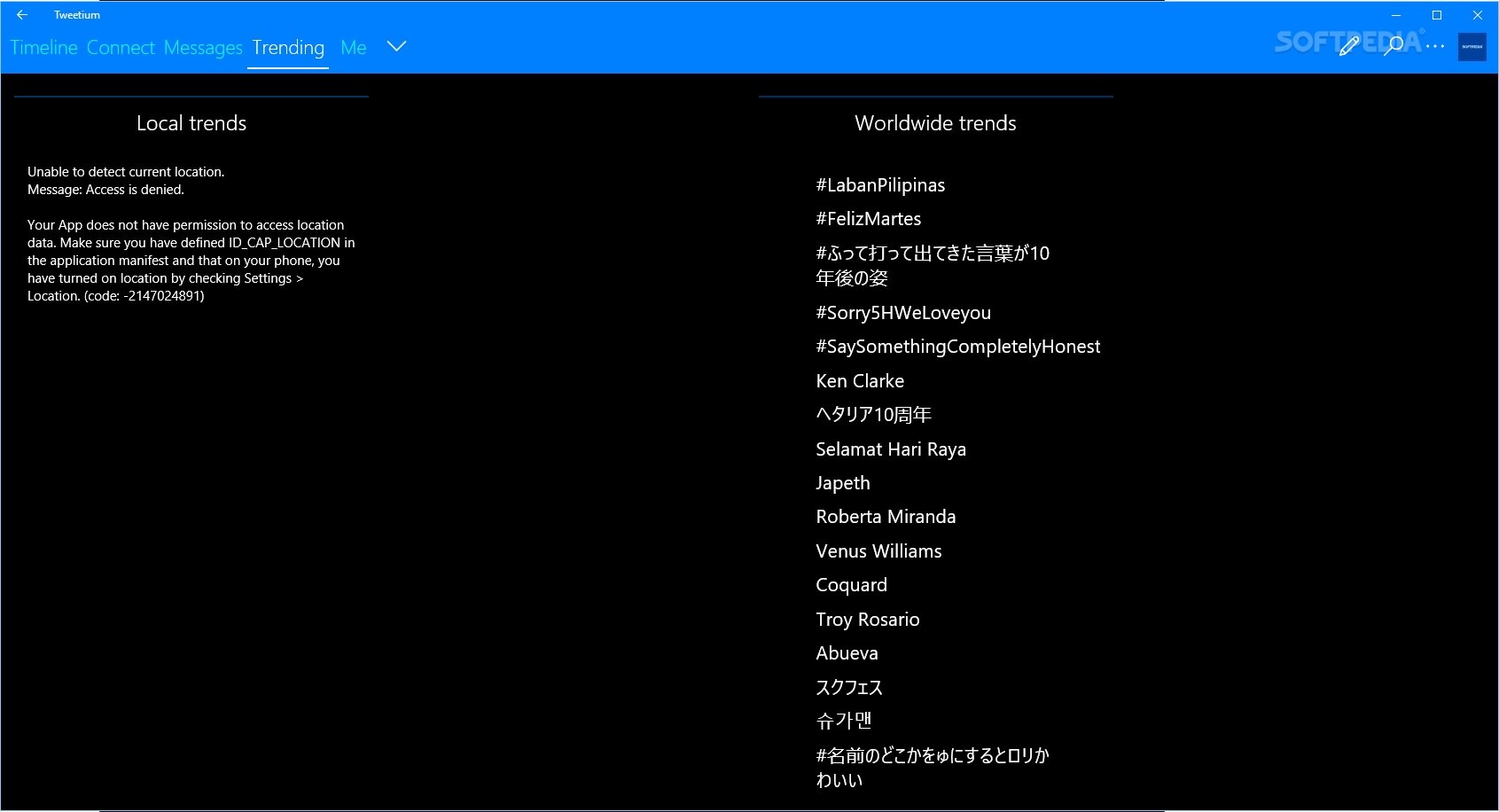This screenshot has width=1499, height=812.
Task: Select the Troy Rosario trend
Action: click(x=868, y=620)
